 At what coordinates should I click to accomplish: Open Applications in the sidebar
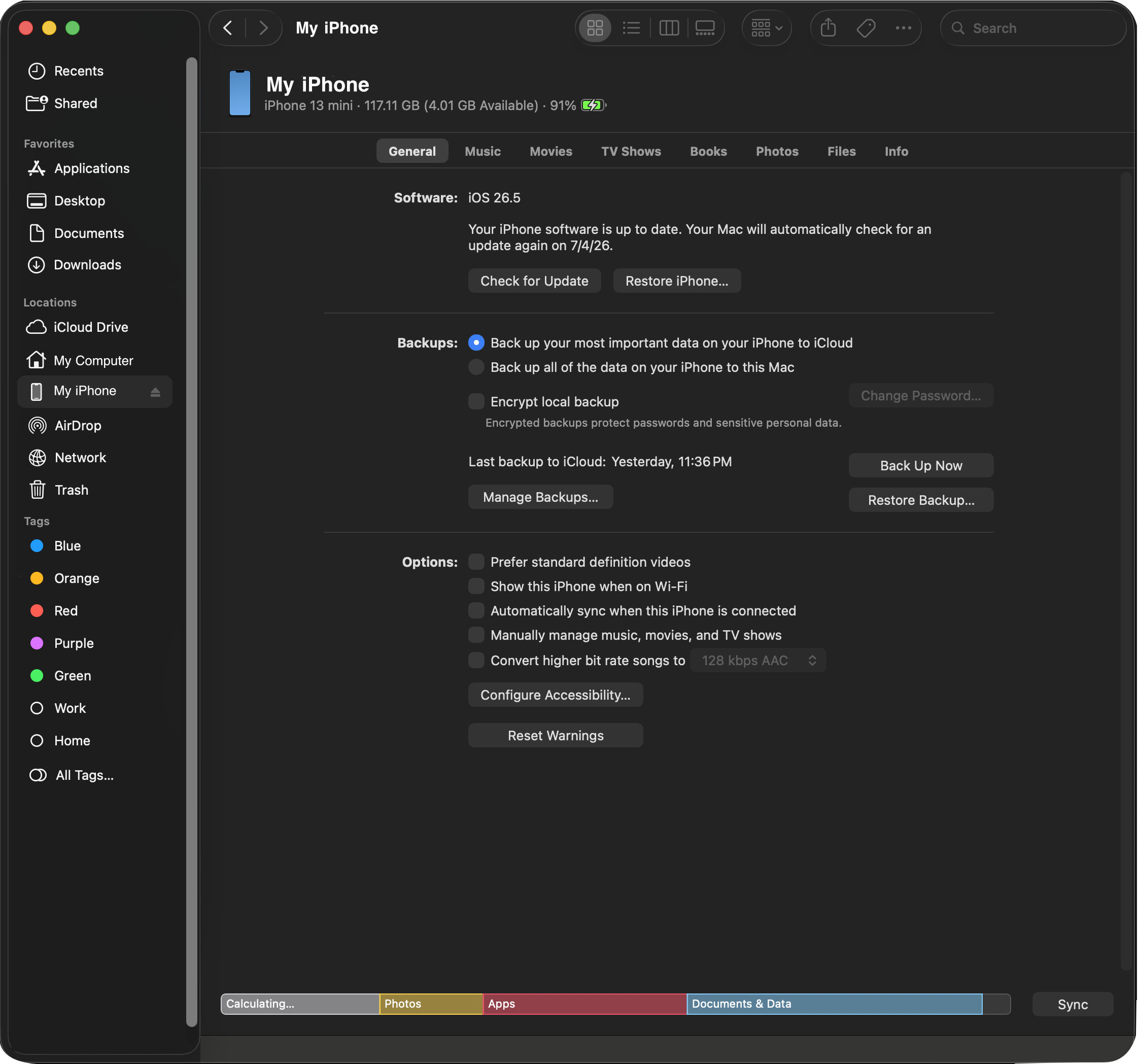[x=95, y=168]
